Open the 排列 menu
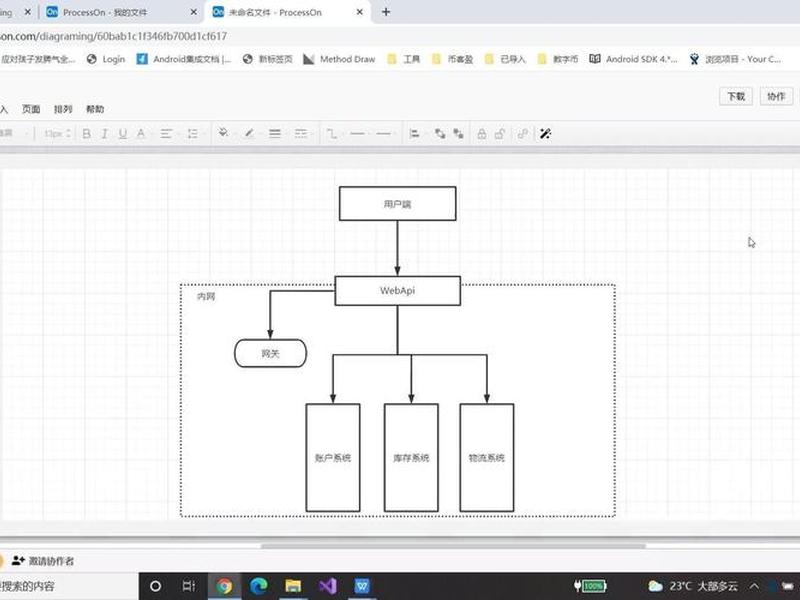Screen dimensions: 800x600 tap(63, 109)
